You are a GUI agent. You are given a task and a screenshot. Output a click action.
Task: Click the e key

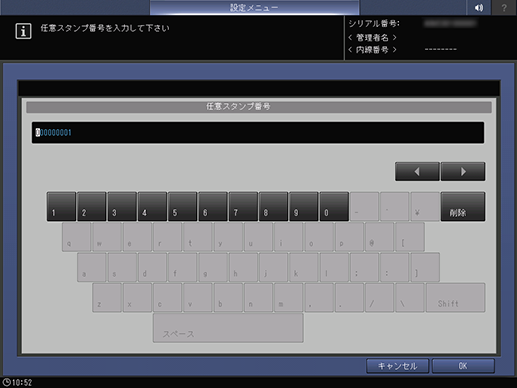click(137, 237)
